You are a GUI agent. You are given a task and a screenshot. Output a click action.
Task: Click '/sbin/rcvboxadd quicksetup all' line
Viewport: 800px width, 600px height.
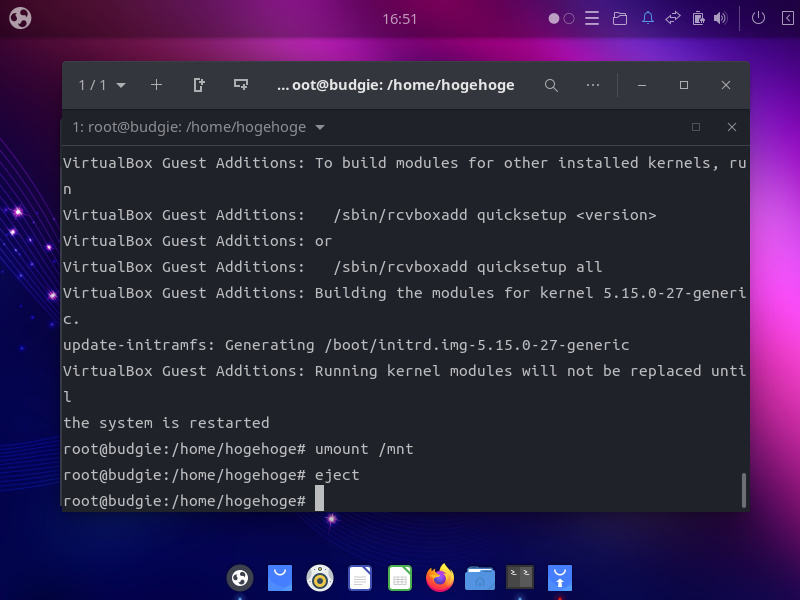coord(333,267)
